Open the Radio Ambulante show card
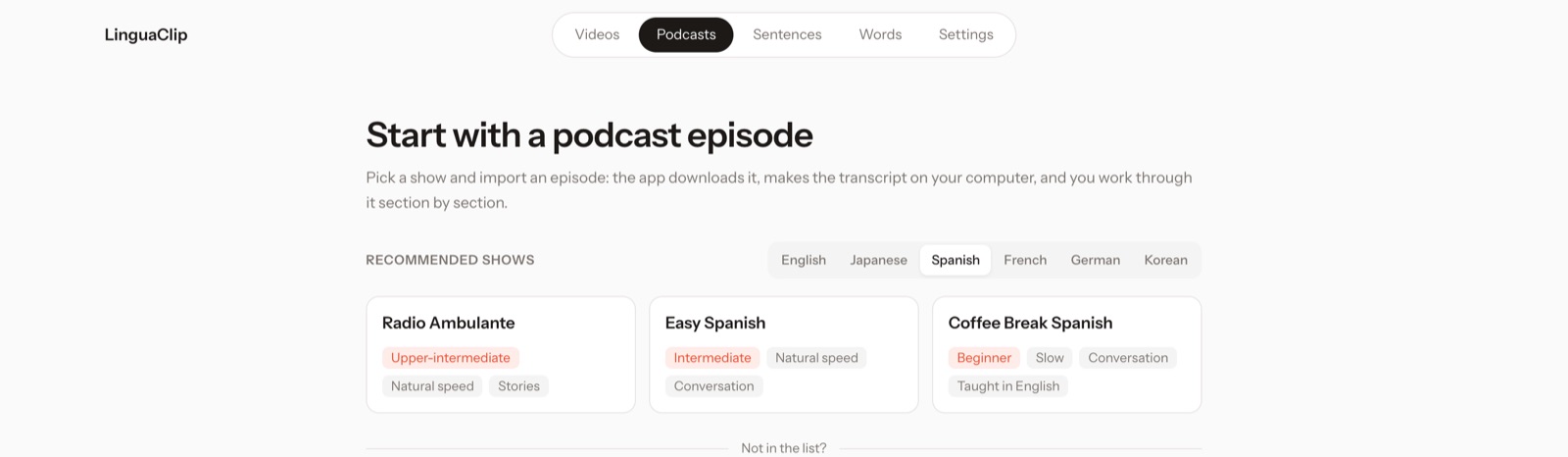 point(501,354)
